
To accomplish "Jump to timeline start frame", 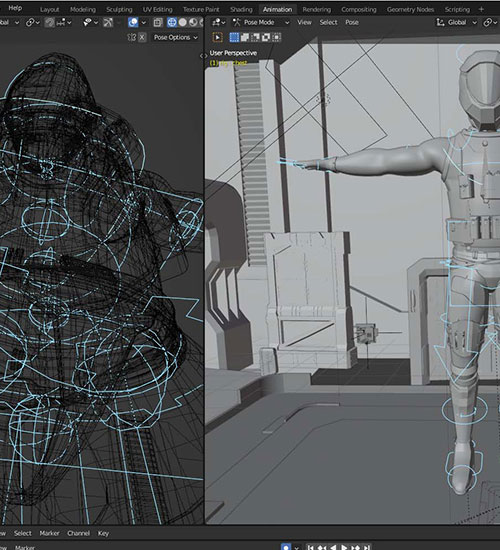I will [310, 547].
